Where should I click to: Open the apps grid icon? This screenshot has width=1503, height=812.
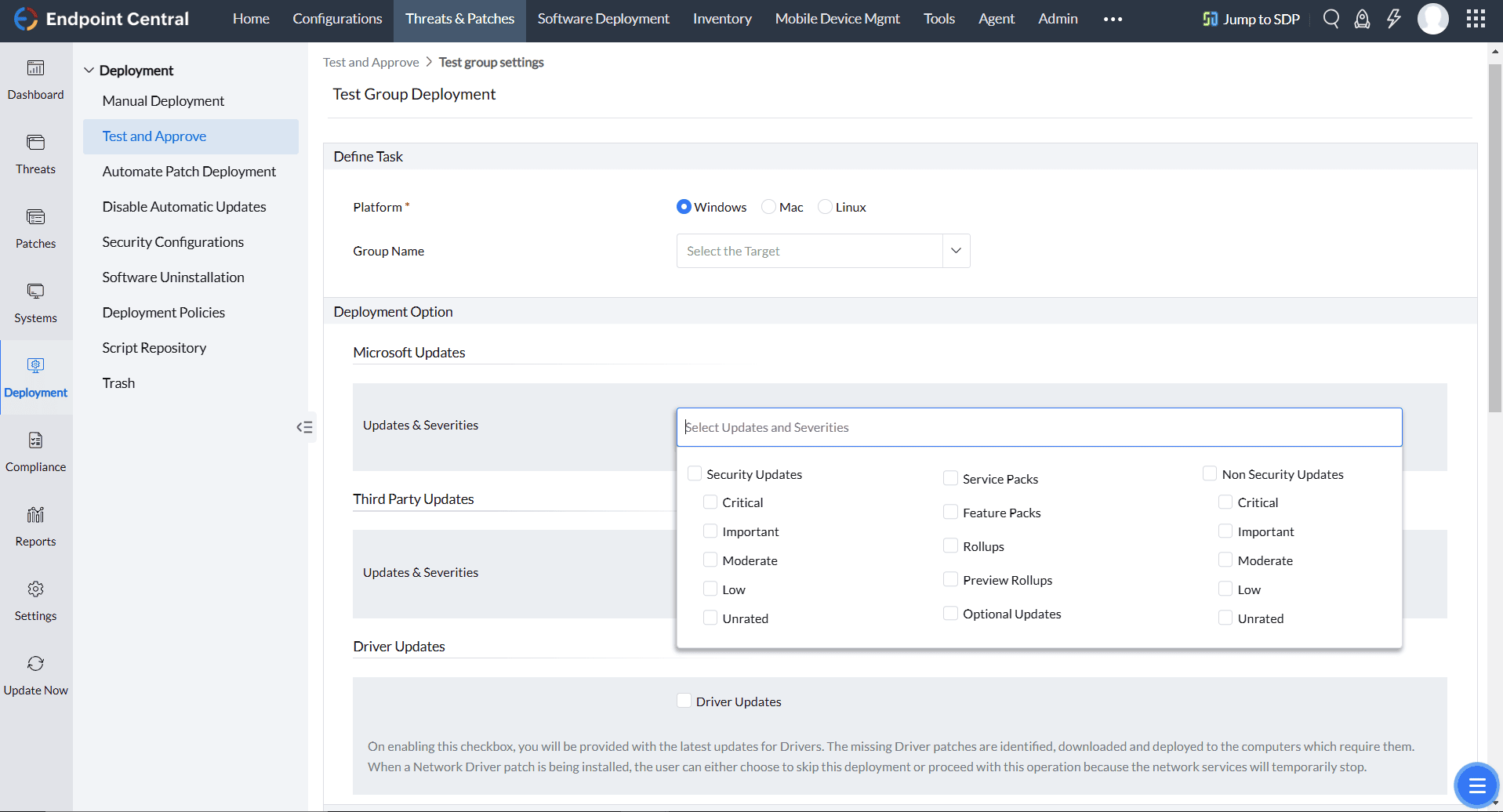coord(1476,19)
